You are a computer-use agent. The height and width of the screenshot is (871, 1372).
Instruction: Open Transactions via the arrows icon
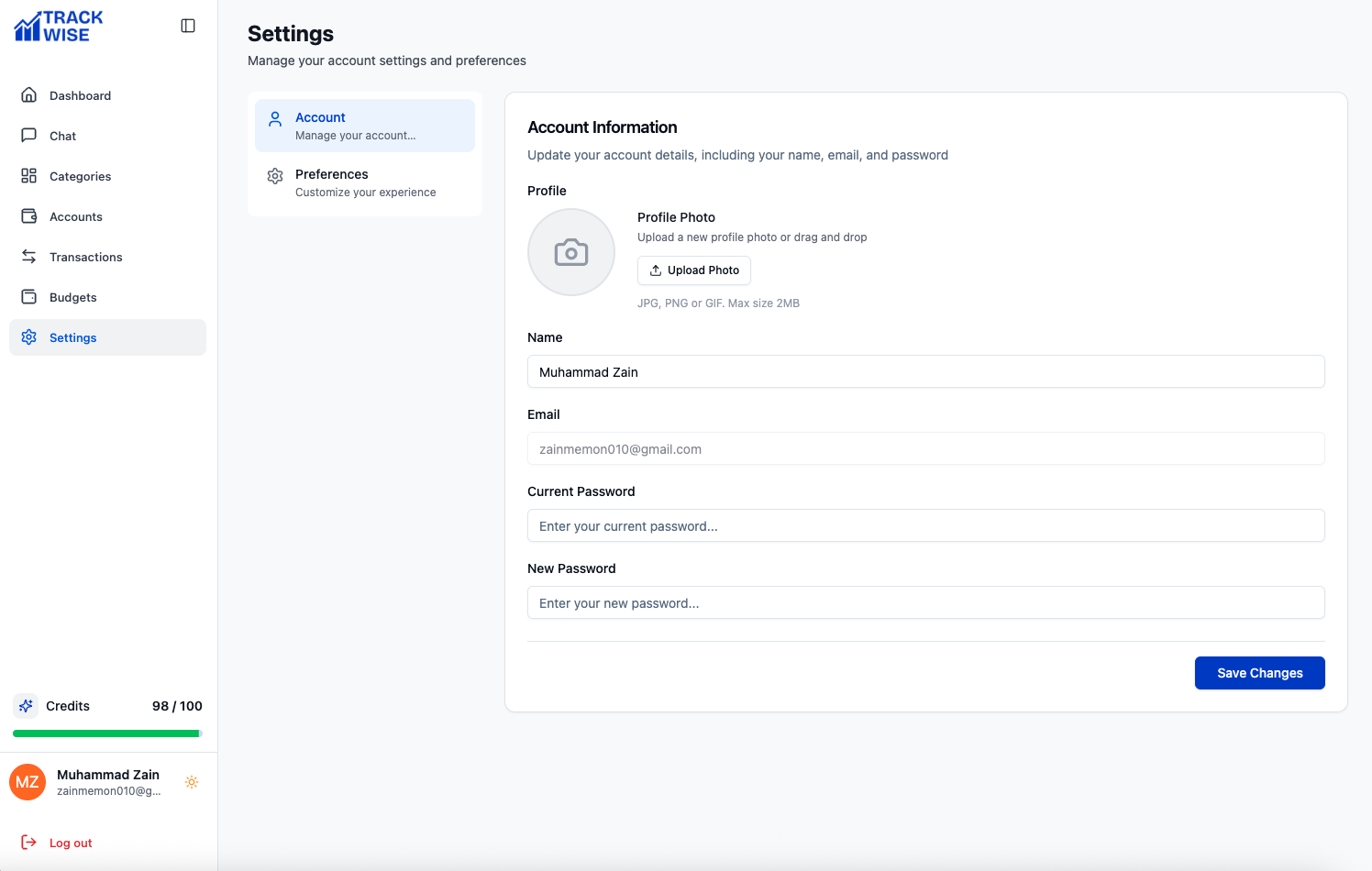(x=27, y=257)
